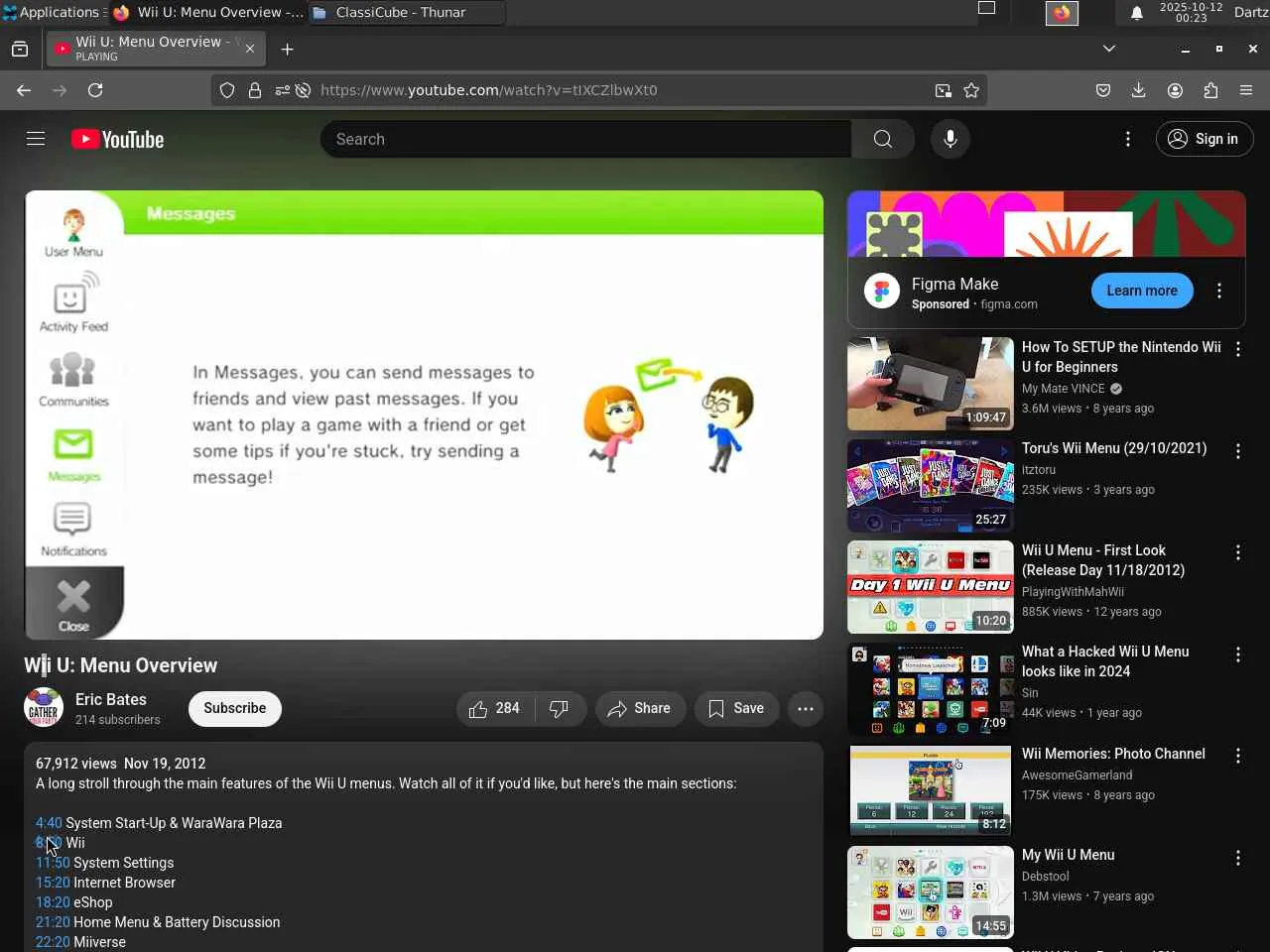This screenshot has height=952, width=1270.
Task: Go back to the previous page
Action: tap(24, 90)
